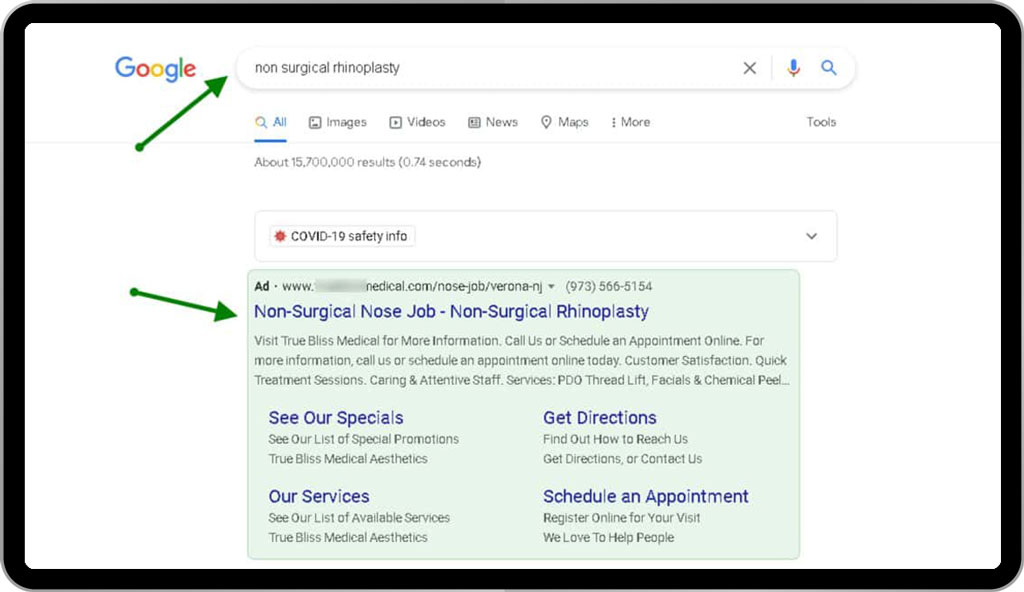Image resolution: width=1024 pixels, height=592 pixels.
Task: Switch to the Images tab
Action: (338, 122)
